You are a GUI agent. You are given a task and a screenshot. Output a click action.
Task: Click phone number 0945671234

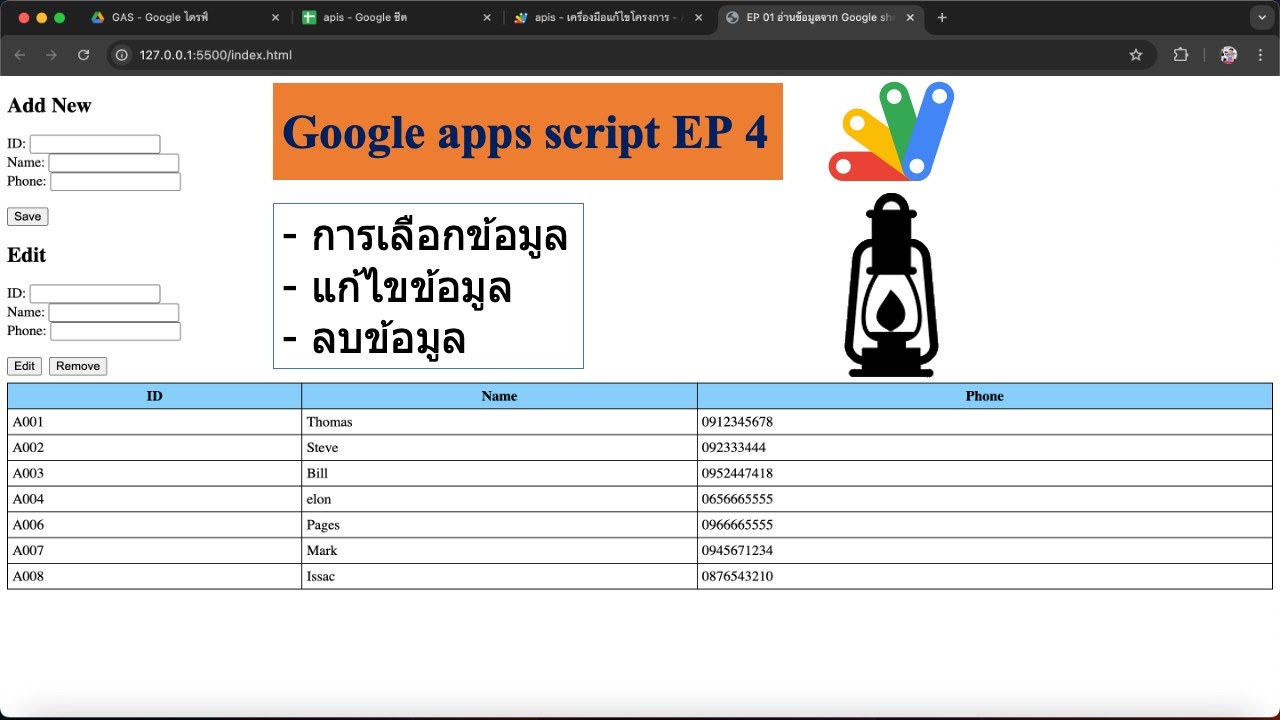pyautogui.click(x=737, y=551)
